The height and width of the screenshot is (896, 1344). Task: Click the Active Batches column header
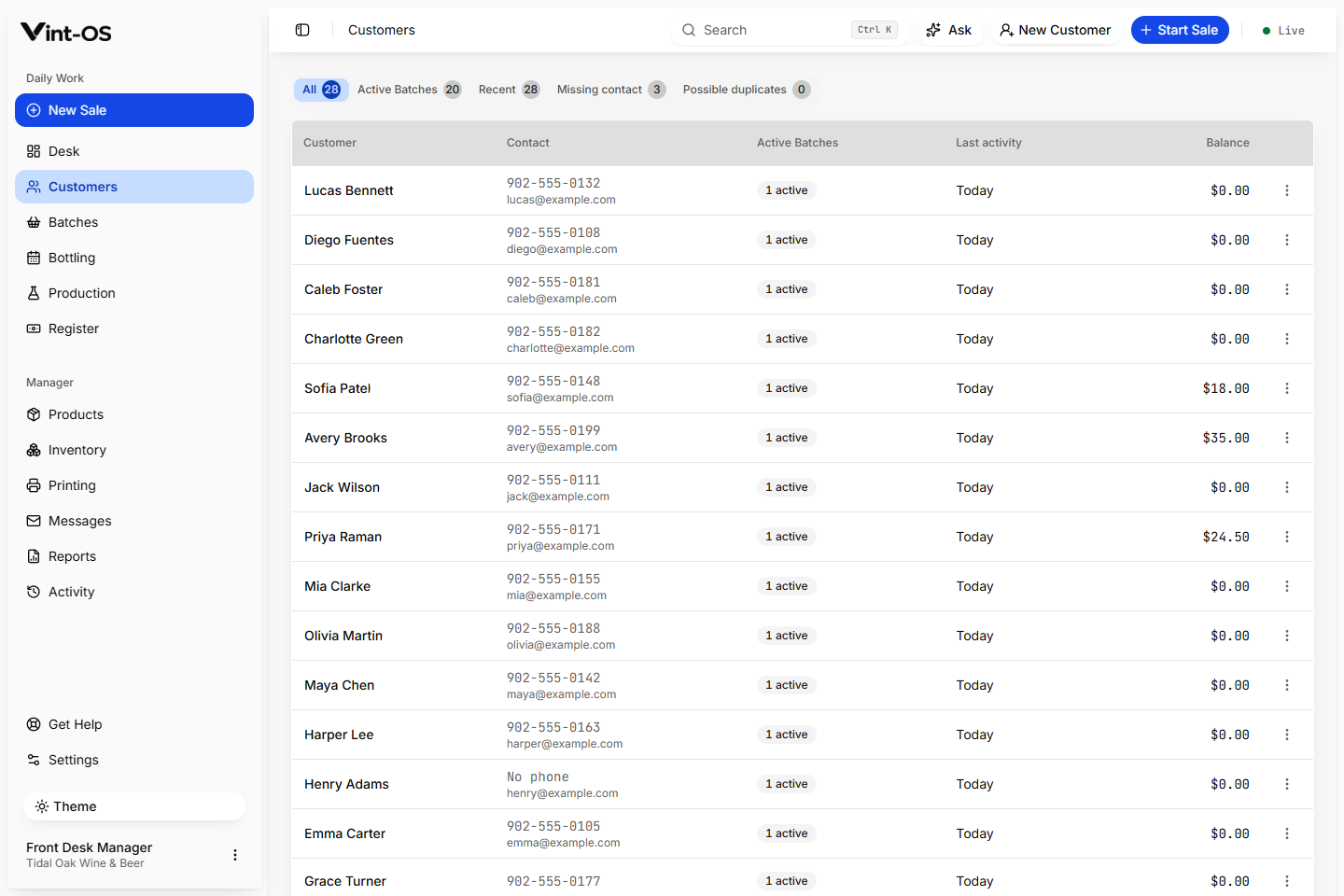(797, 143)
